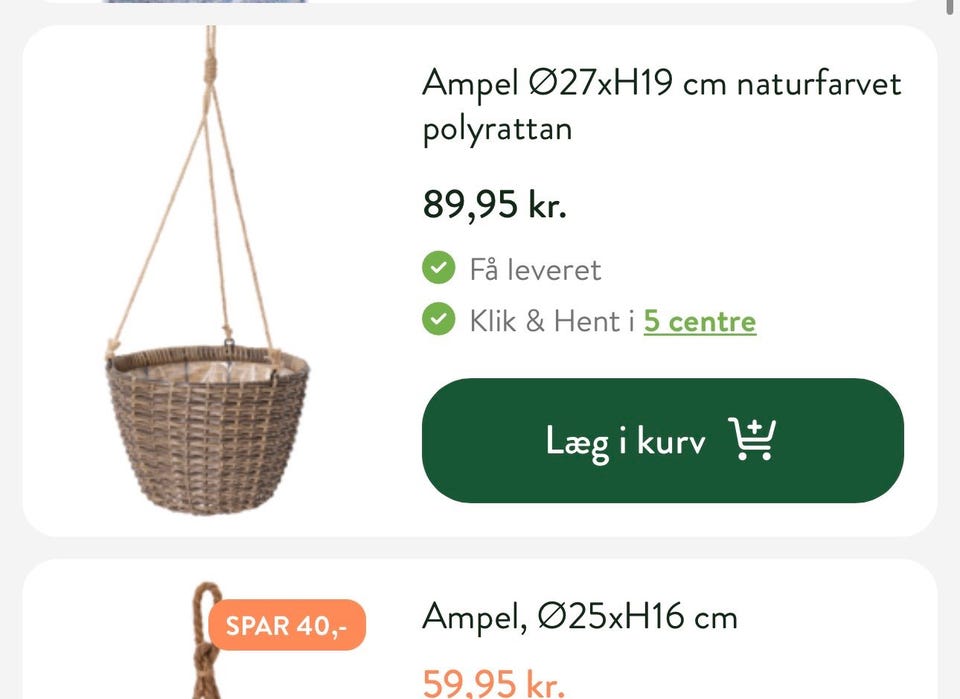This screenshot has width=960, height=699.
Task: Click the word polyrattan in the title
Action: [x=497, y=131]
